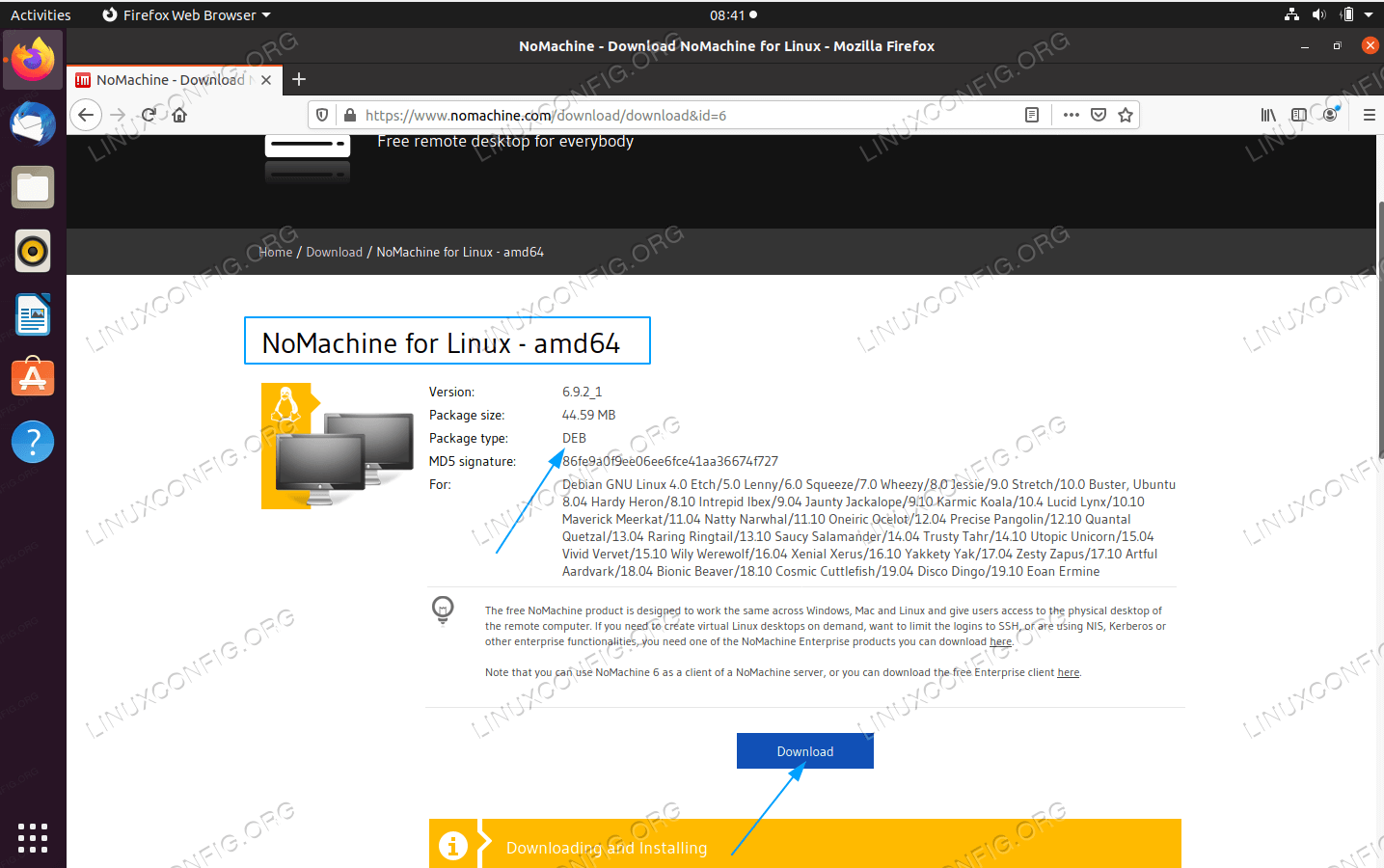Save page to Pocket

pyautogui.click(x=1099, y=115)
